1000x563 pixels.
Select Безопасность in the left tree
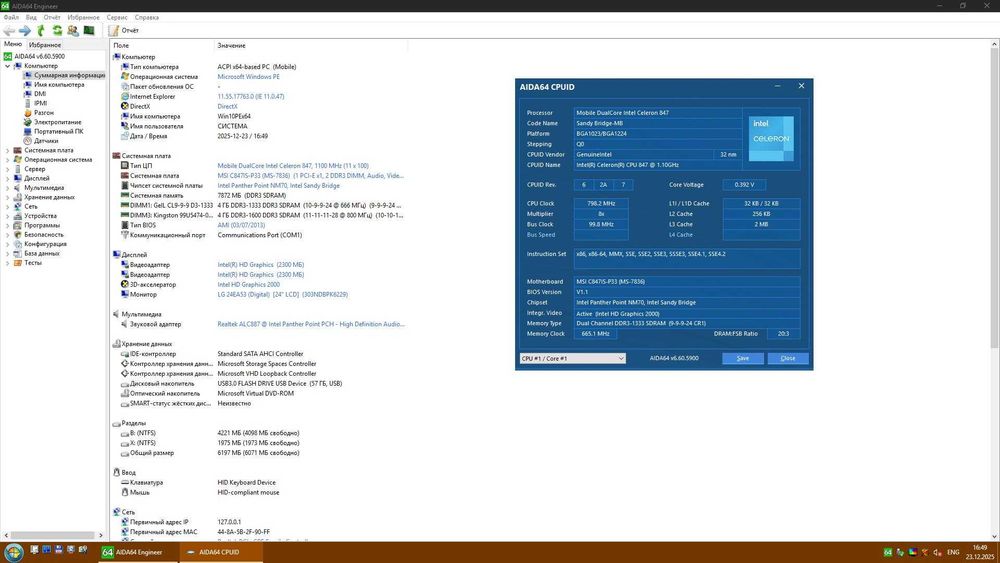click(x=43, y=235)
